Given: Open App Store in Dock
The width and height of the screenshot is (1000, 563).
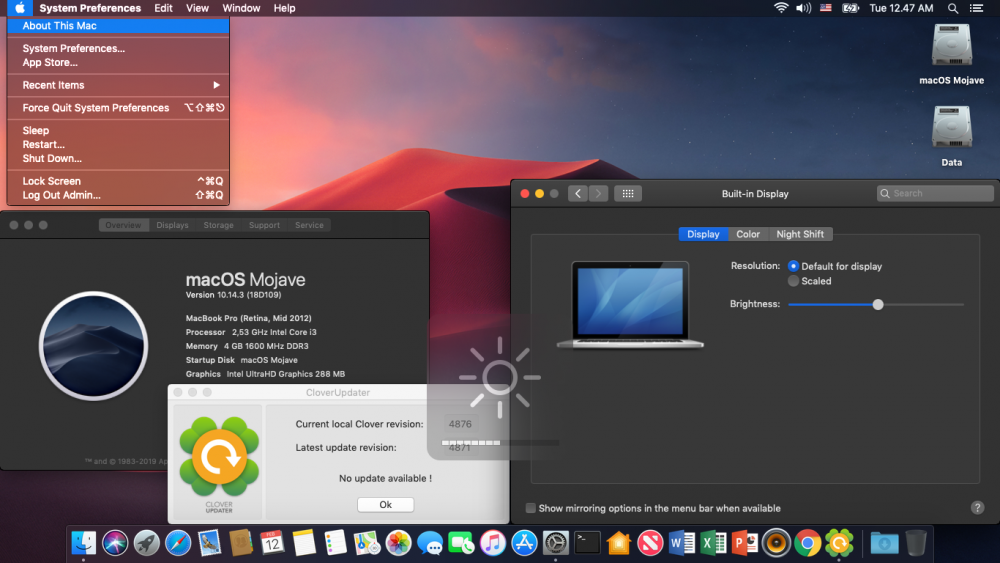Looking at the screenshot, I should tap(524, 543).
